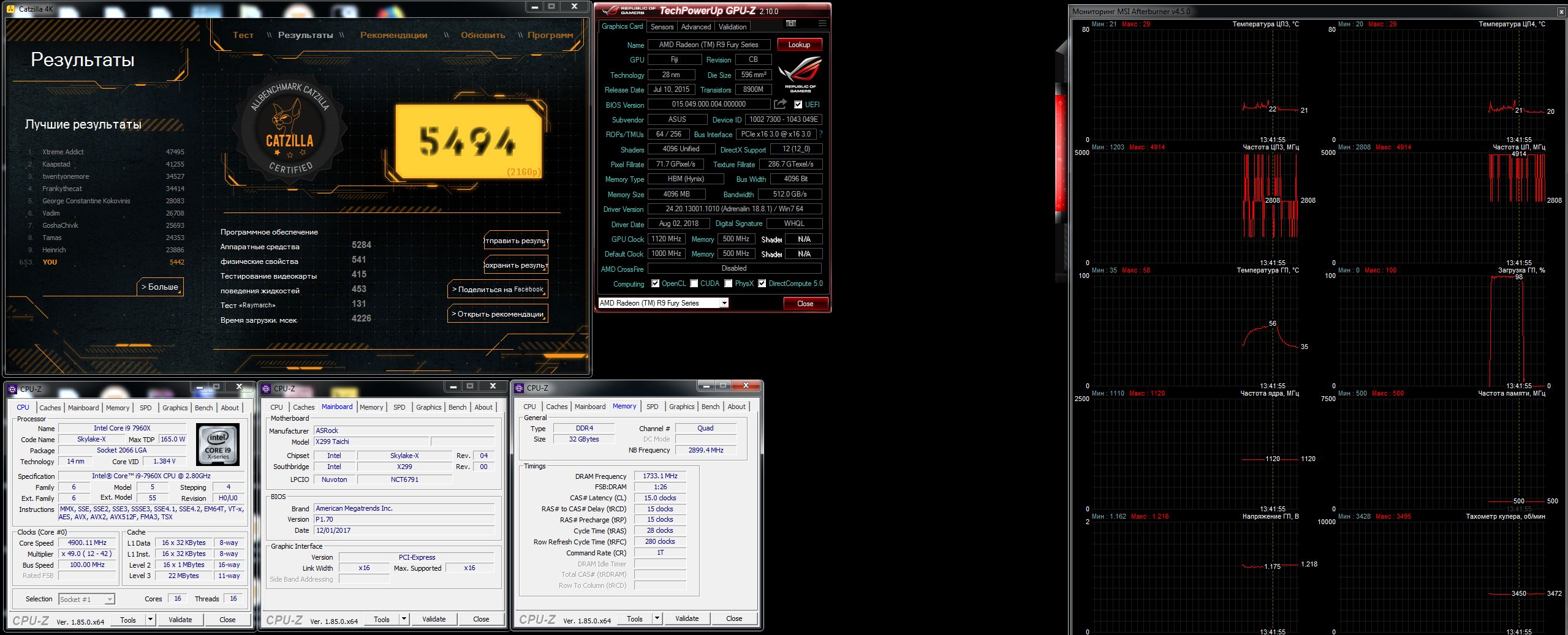Open Bench tab in CPU-Z memory window

(710, 407)
